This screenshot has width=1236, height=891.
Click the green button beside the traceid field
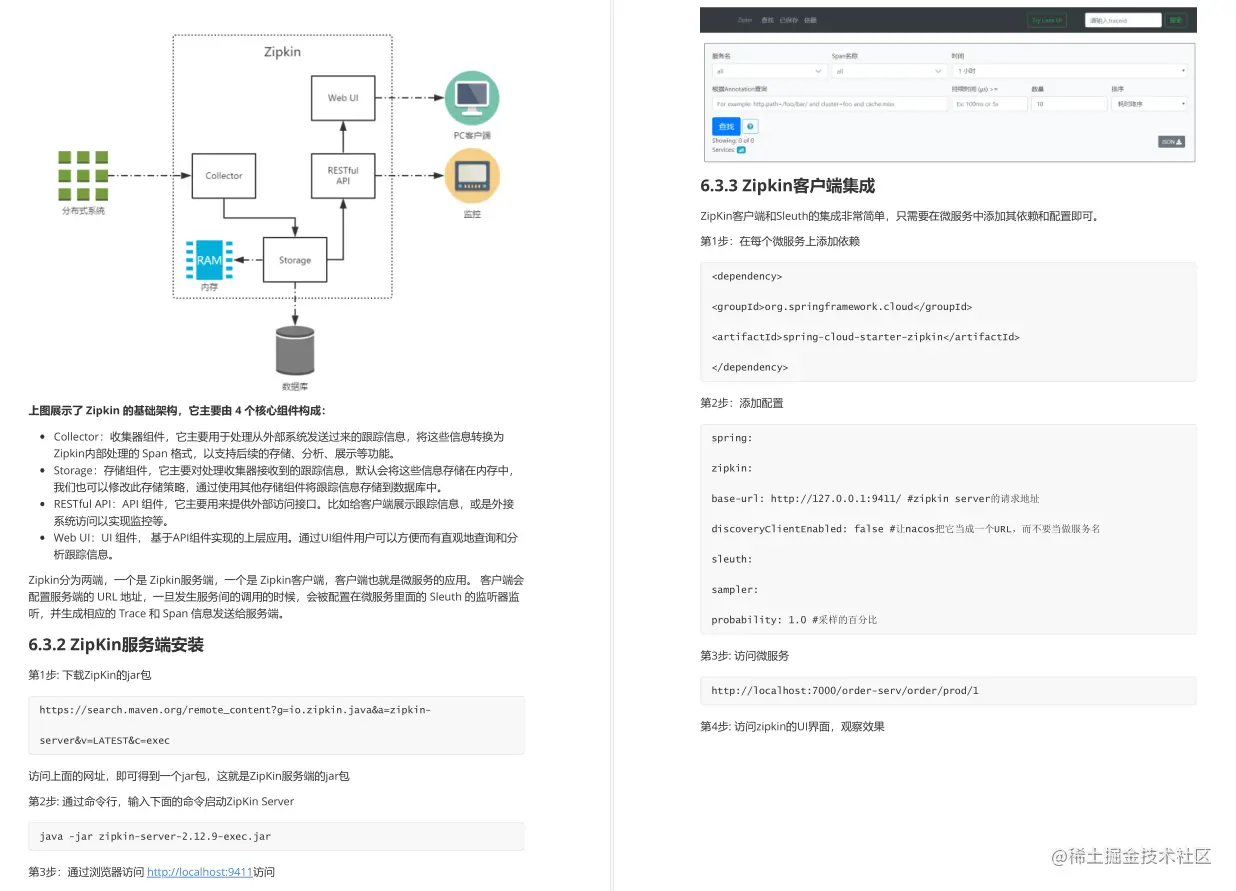[x=1176, y=20]
